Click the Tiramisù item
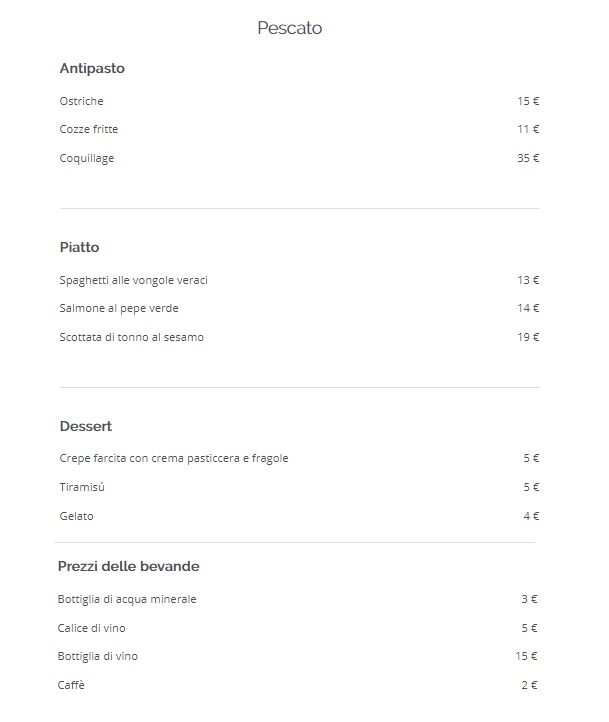 [x=82, y=487]
